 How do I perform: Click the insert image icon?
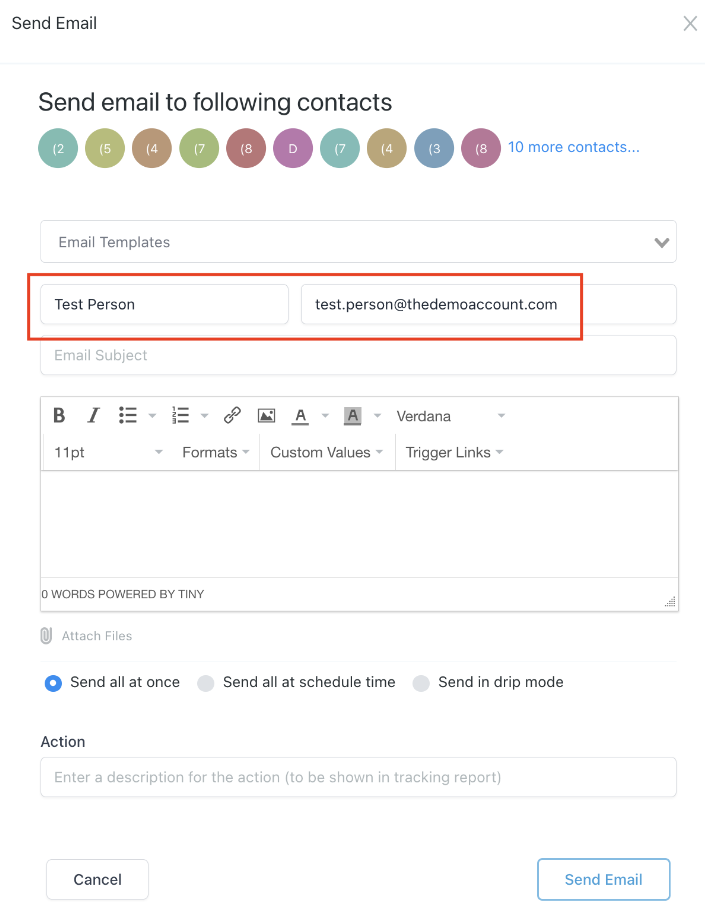[266, 416]
